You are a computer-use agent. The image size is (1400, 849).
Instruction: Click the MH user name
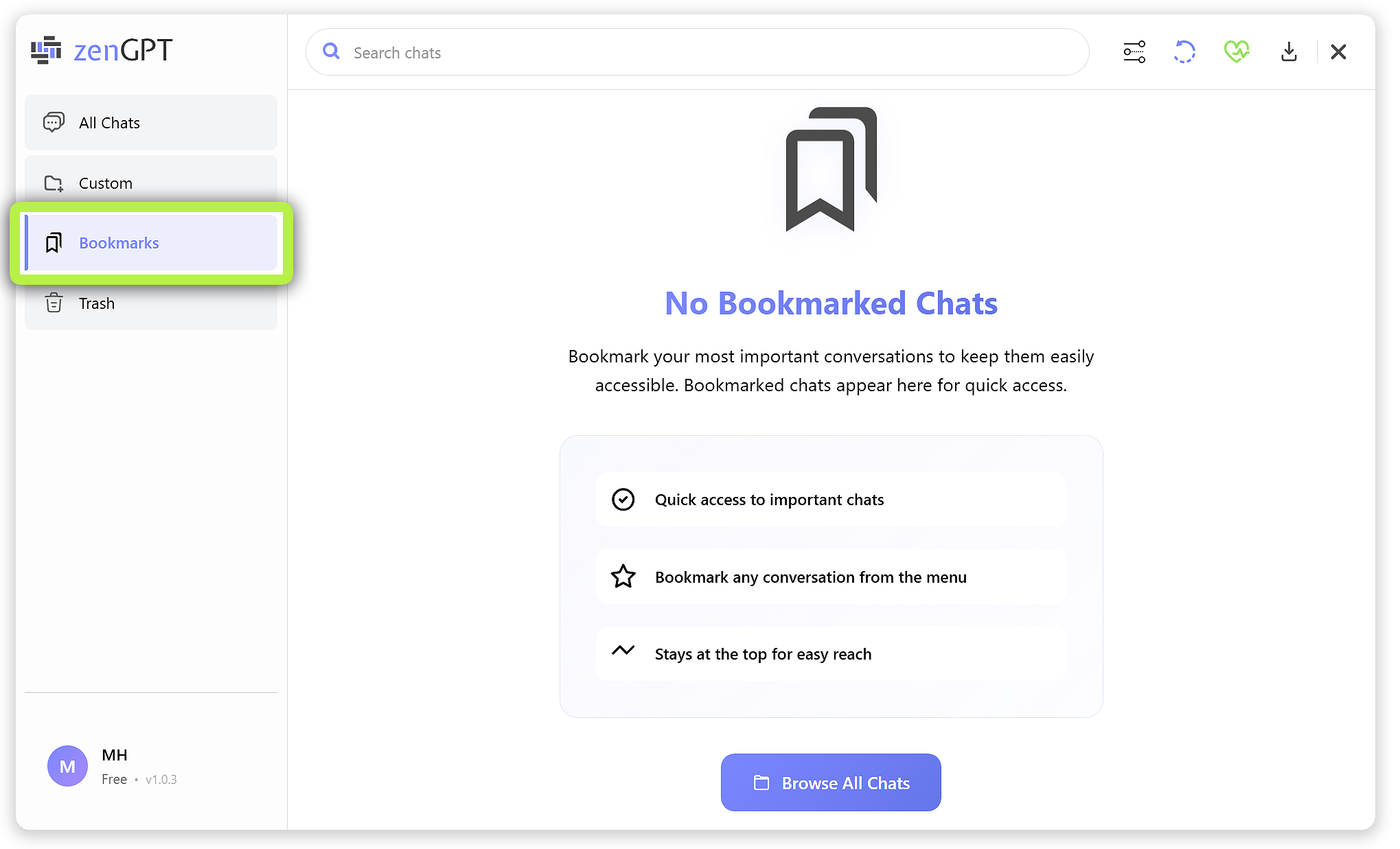tap(115, 755)
